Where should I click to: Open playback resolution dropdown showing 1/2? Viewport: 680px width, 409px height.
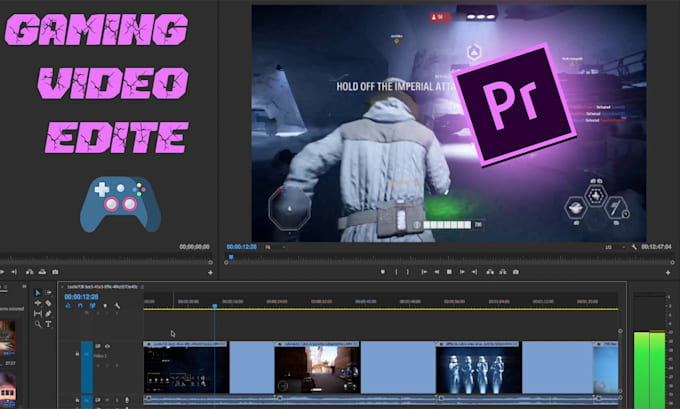click(615, 247)
